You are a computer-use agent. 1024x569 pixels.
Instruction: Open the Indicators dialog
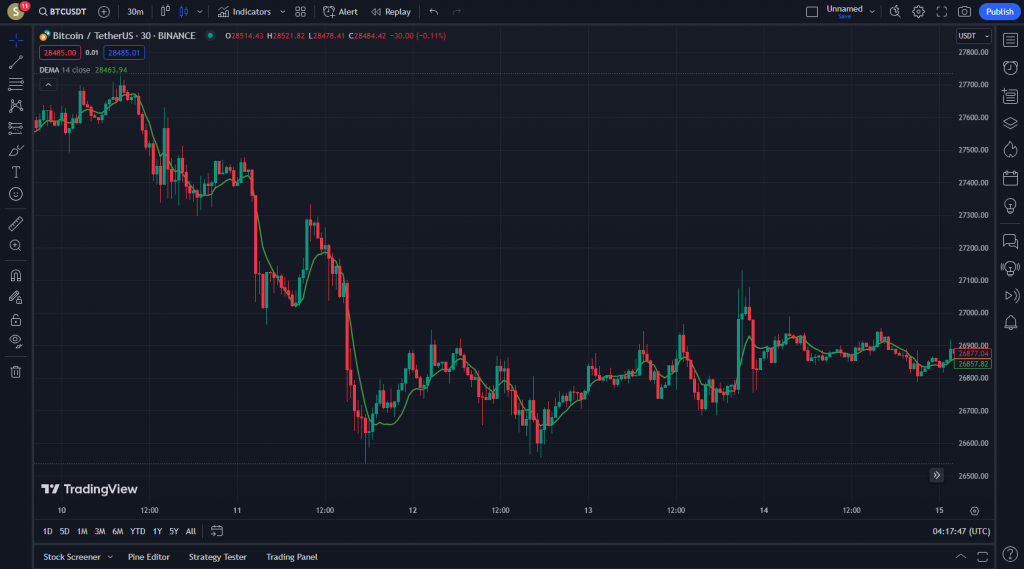tap(244, 12)
